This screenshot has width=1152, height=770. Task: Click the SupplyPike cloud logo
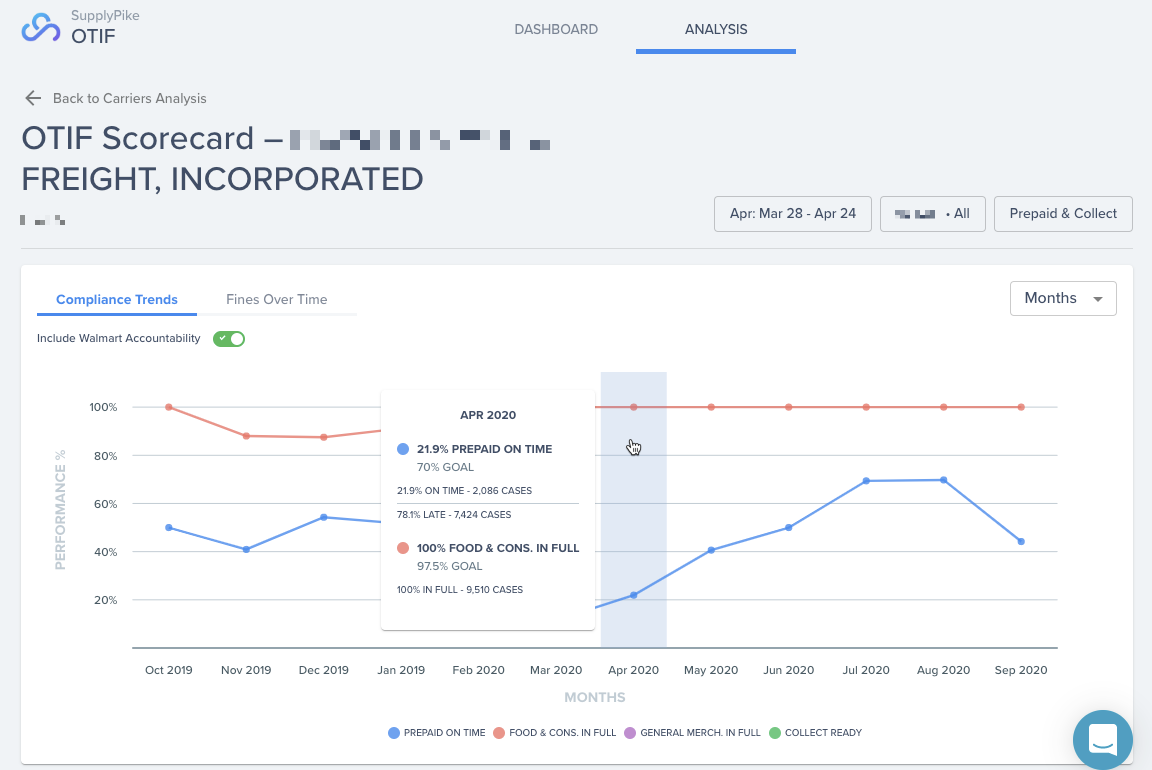coord(40,28)
